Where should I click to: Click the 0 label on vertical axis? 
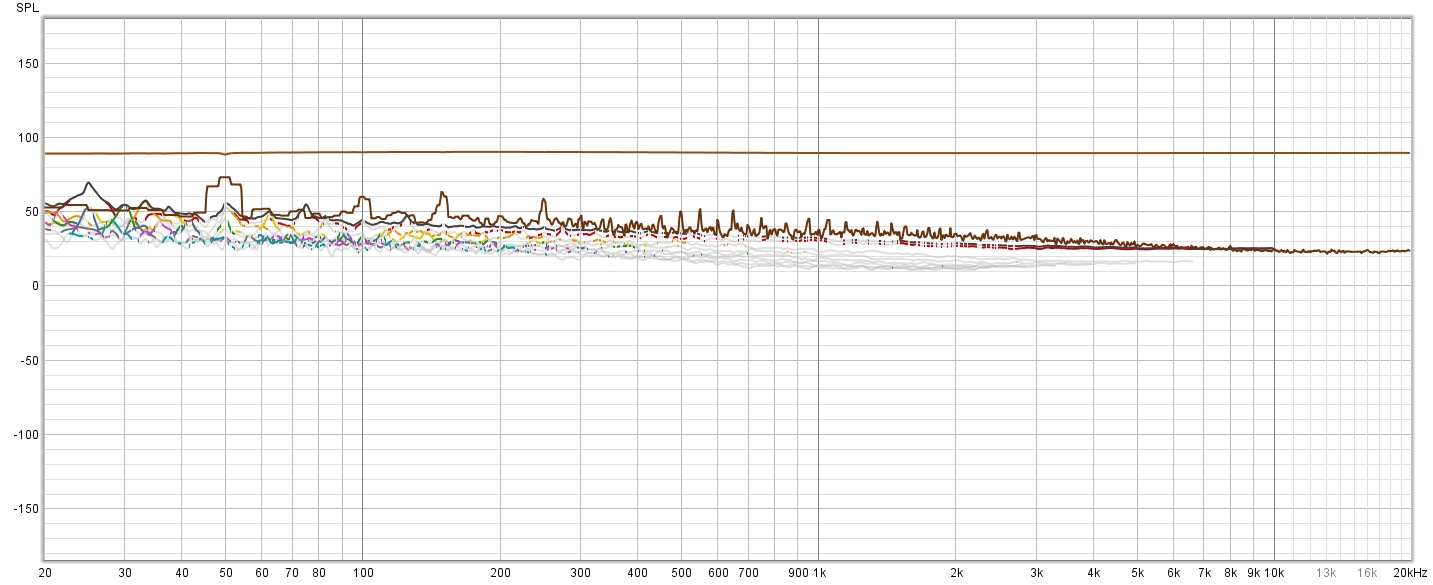tap(35, 286)
